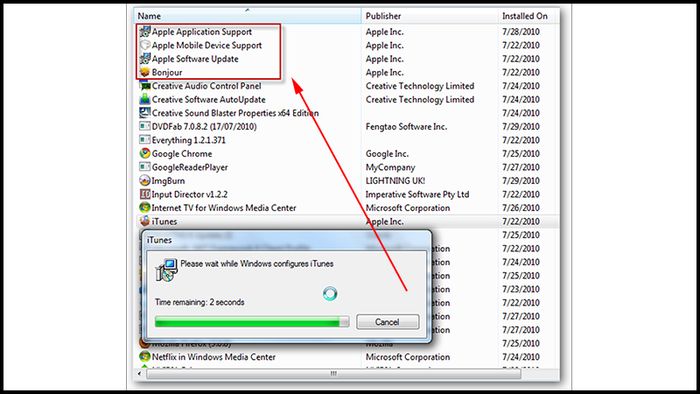
Task: Click the installer icon in iTunes dialog
Action: (167, 270)
